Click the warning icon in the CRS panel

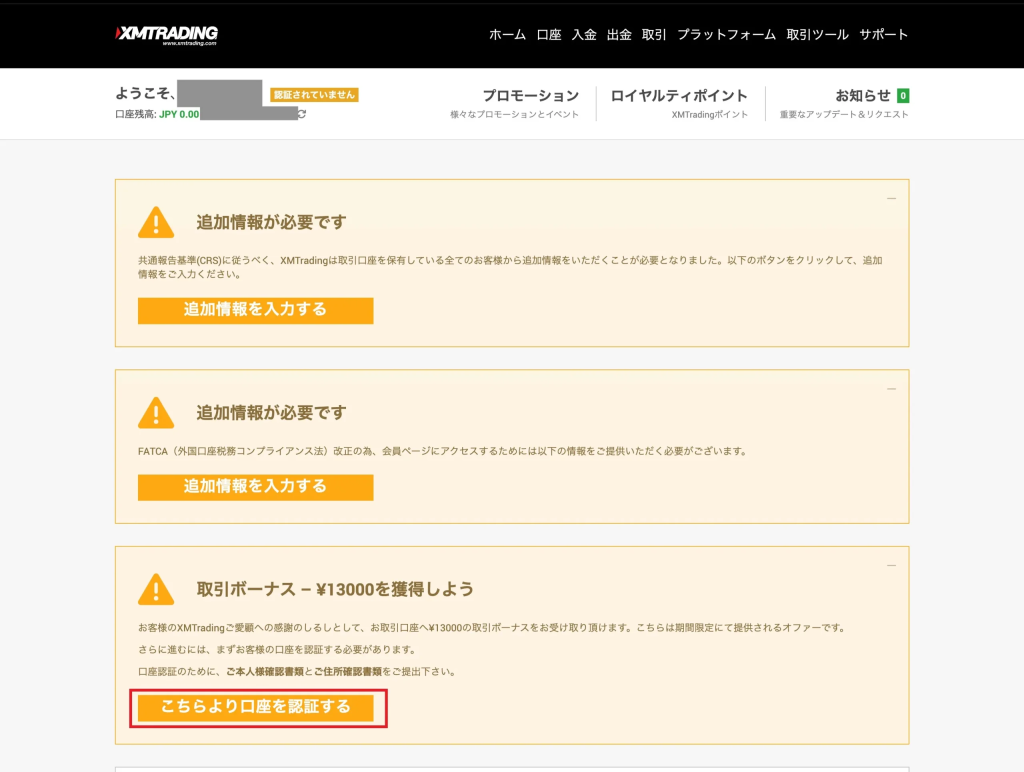[156, 222]
